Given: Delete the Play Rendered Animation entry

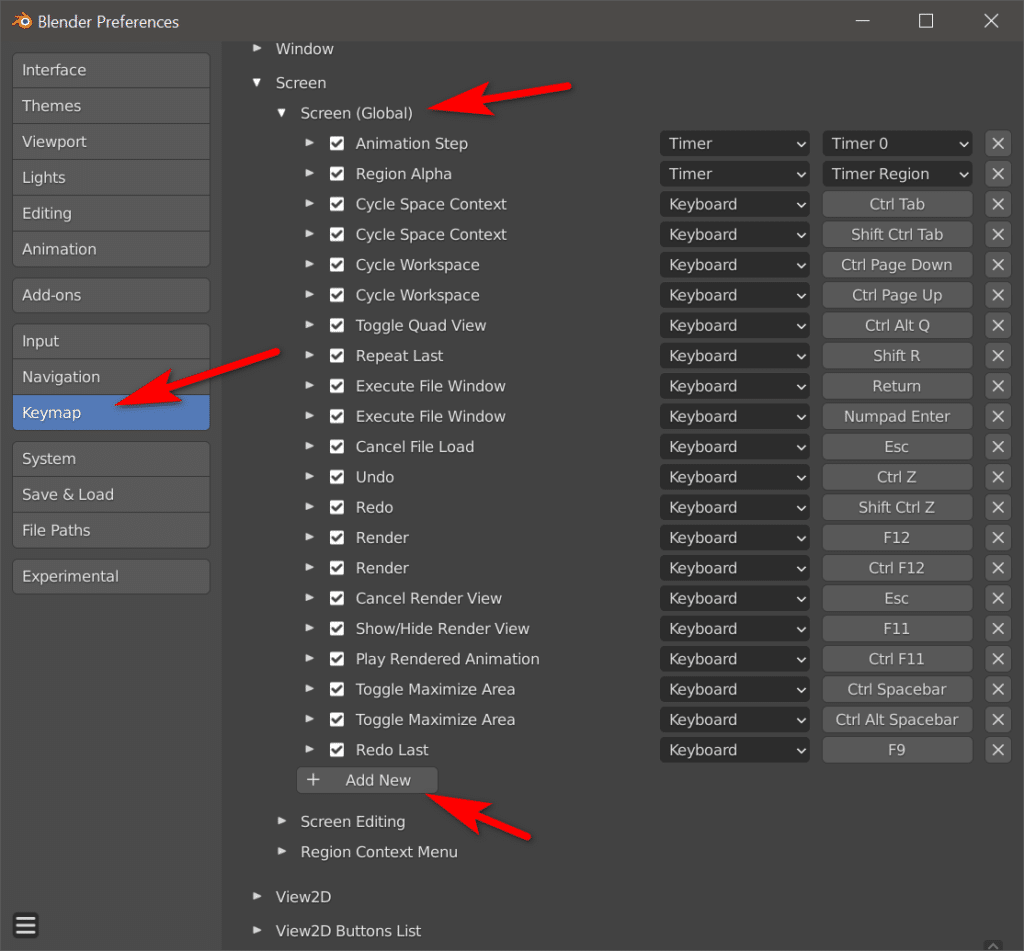Looking at the screenshot, I should (998, 659).
